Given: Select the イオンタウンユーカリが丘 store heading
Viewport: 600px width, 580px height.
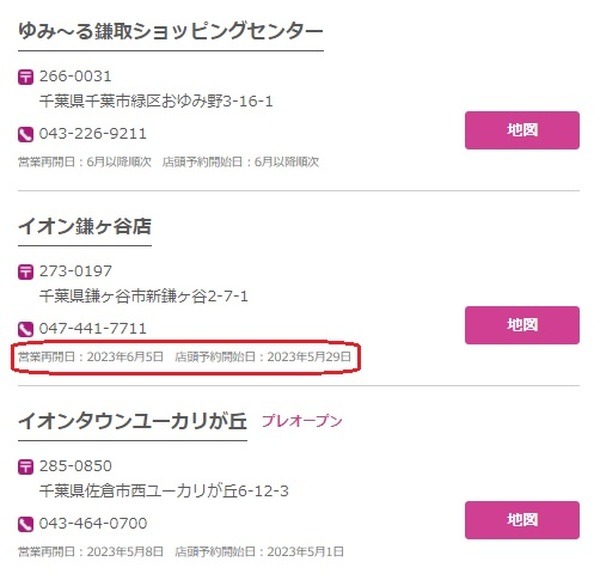Looking at the screenshot, I should pos(132,421).
